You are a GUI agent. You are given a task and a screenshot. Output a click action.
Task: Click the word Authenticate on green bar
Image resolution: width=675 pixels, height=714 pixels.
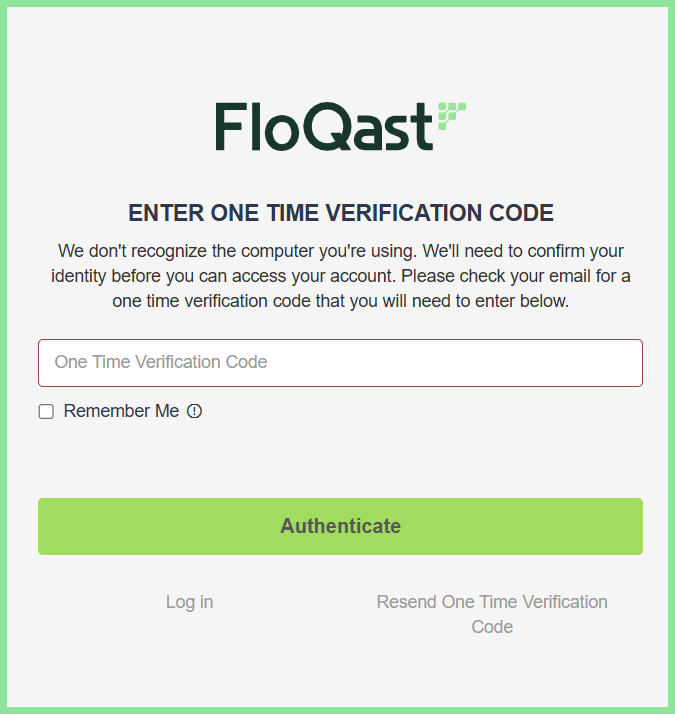[340, 526]
